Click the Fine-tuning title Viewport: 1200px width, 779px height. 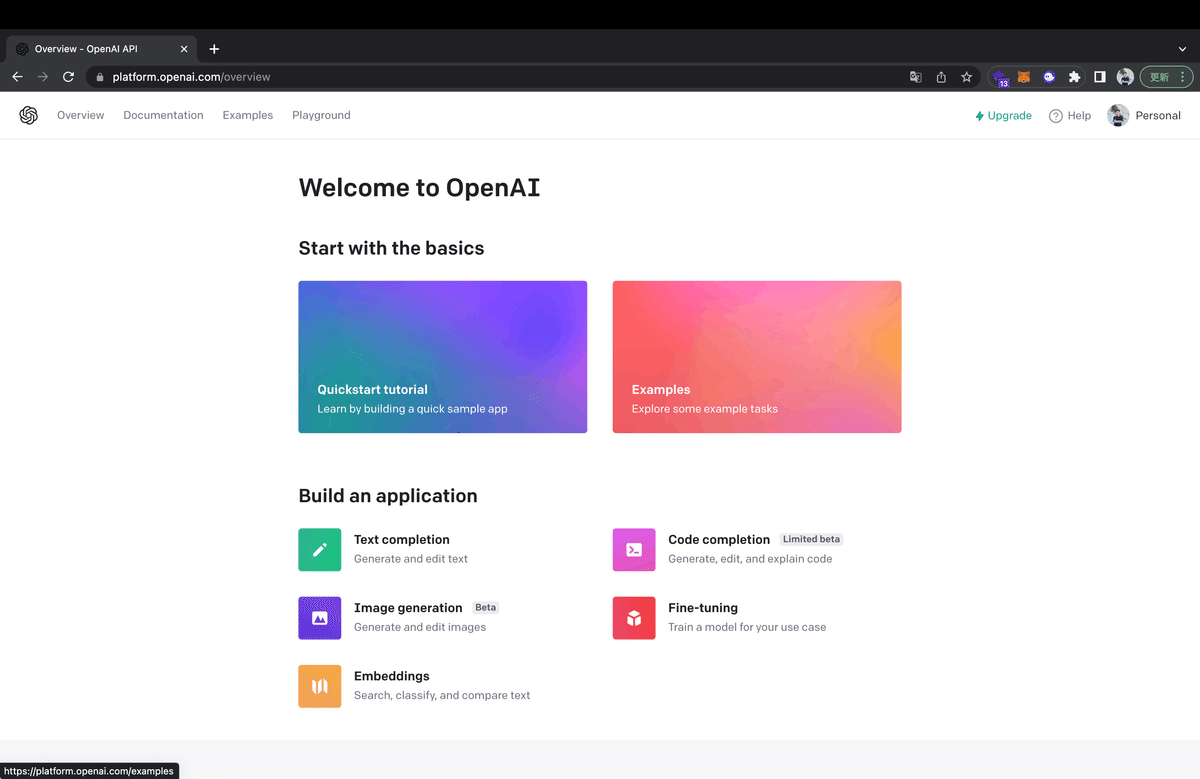703,608
